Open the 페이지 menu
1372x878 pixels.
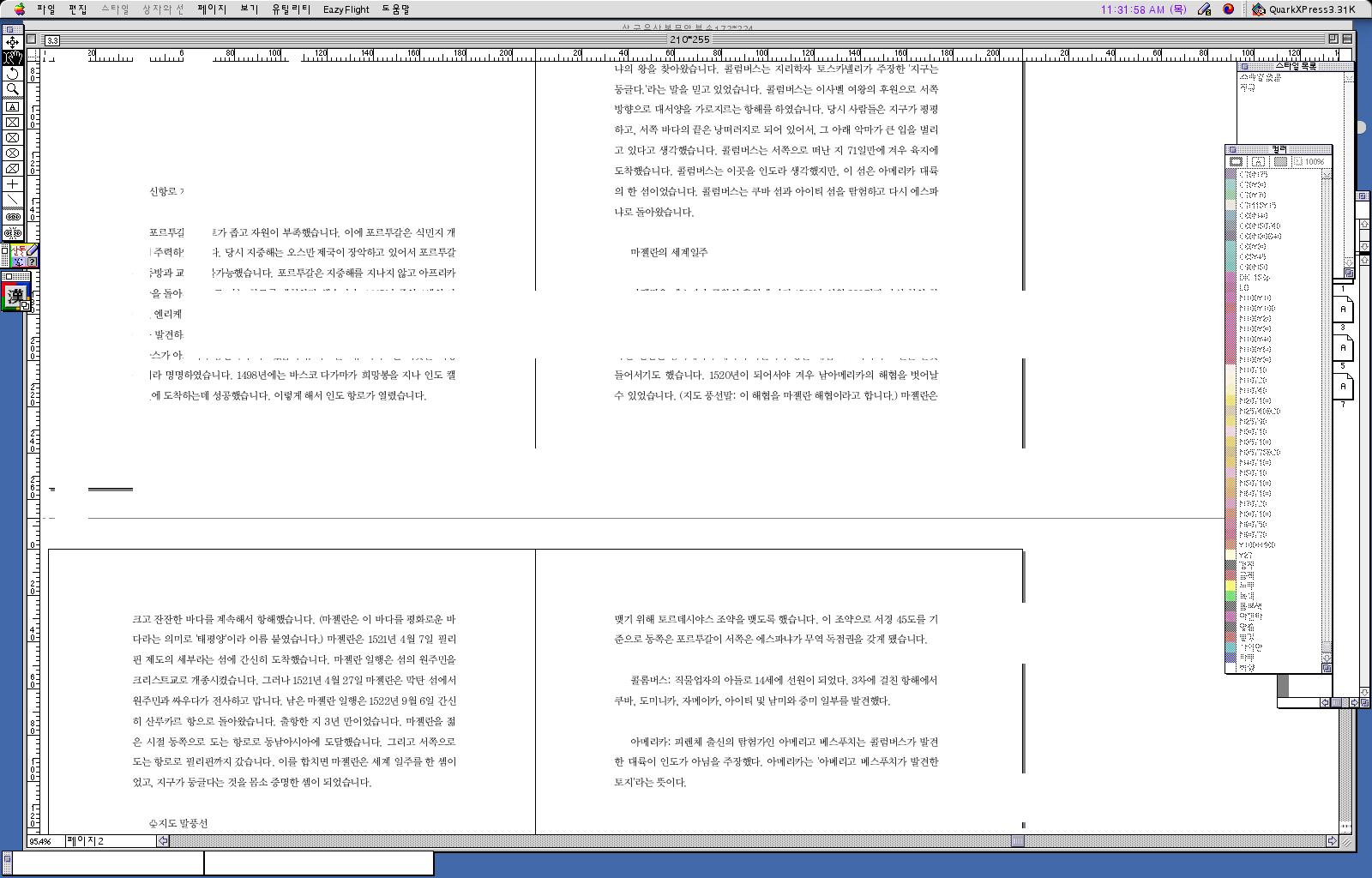coord(212,9)
